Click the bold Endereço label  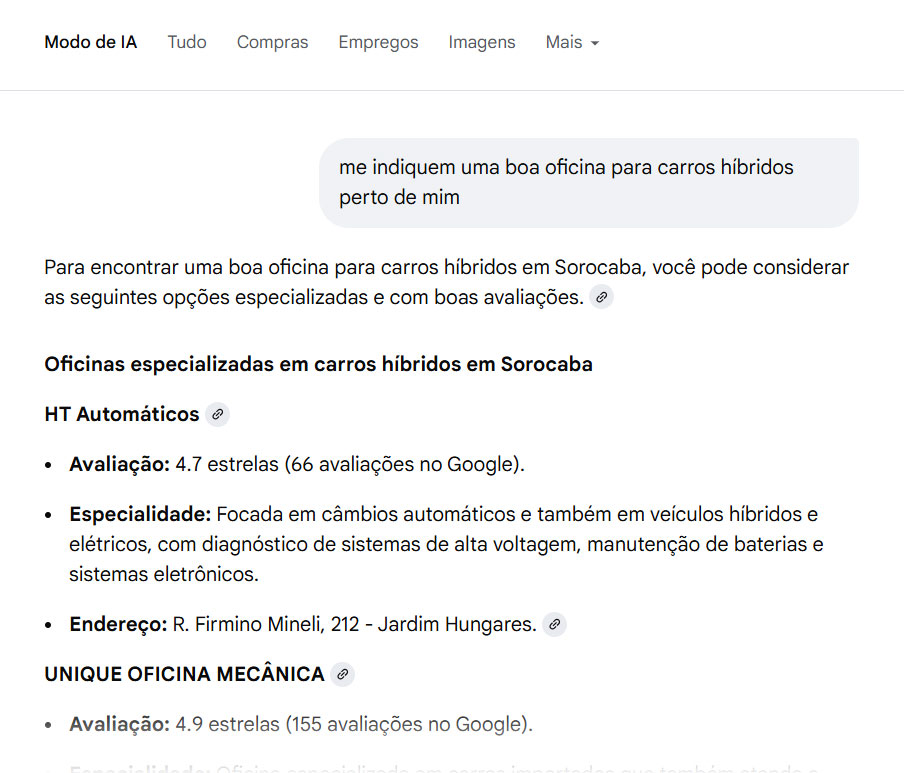click(118, 624)
